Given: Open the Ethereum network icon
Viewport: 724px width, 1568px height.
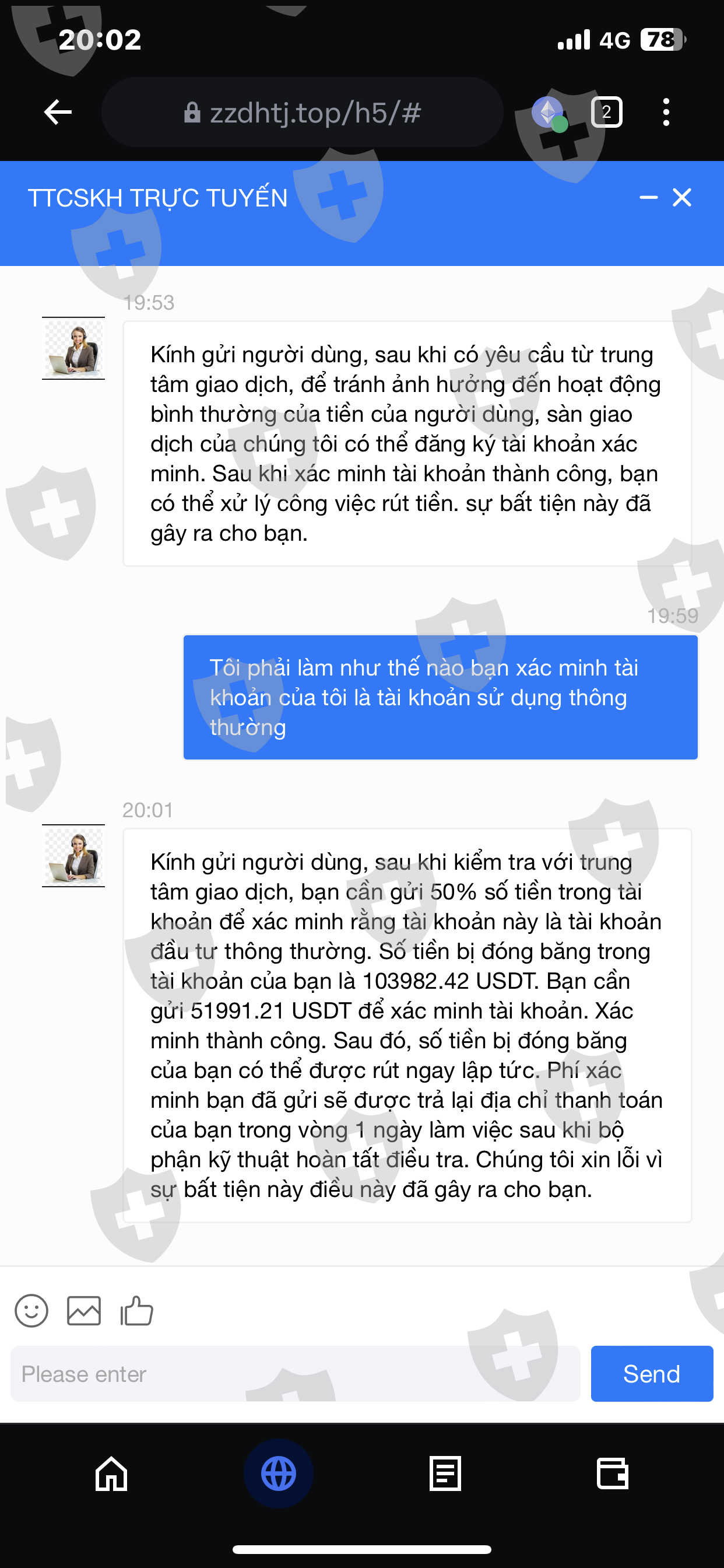Looking at the screenshot, I should coord(549,113).
